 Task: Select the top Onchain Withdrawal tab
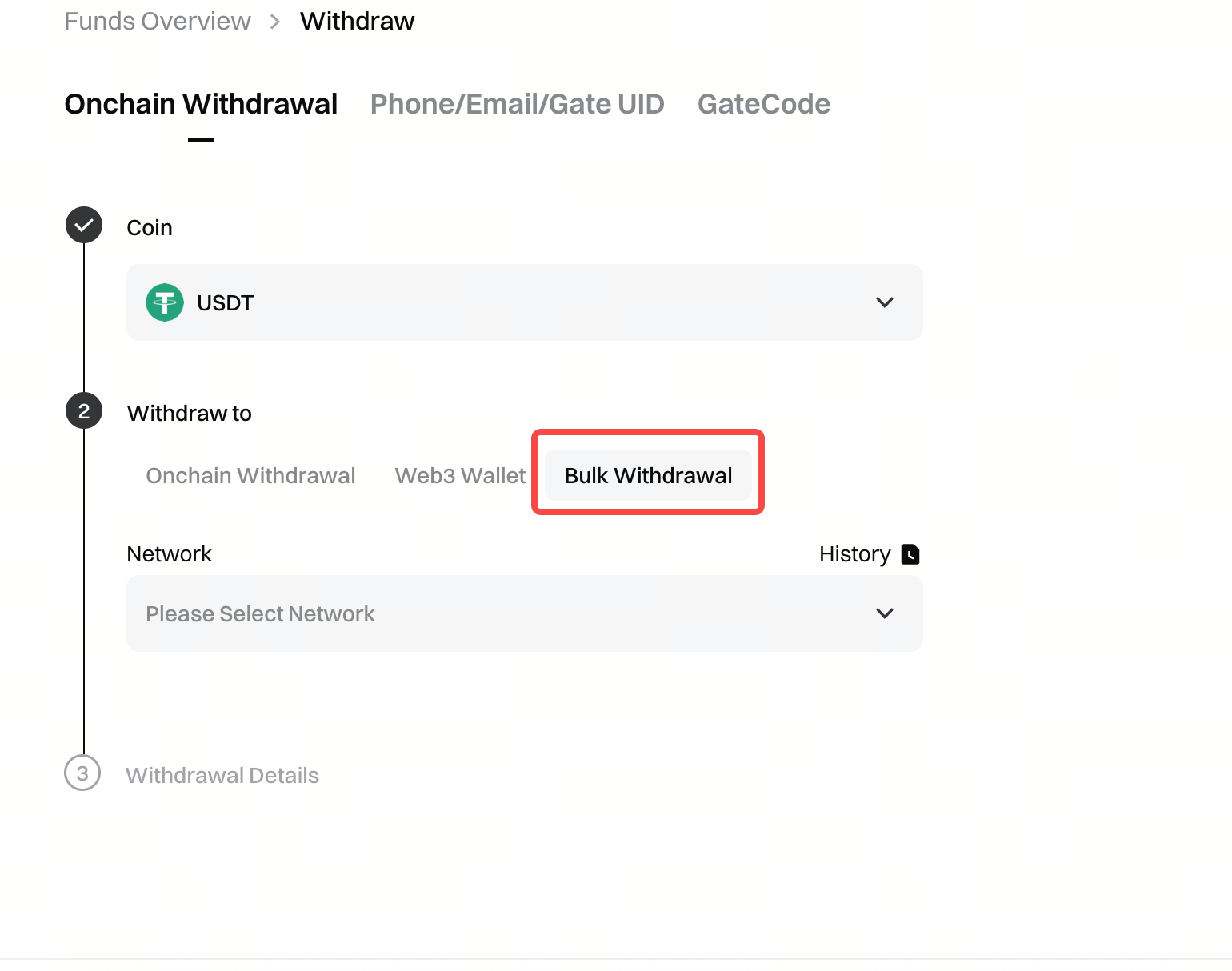pos(201,104)
